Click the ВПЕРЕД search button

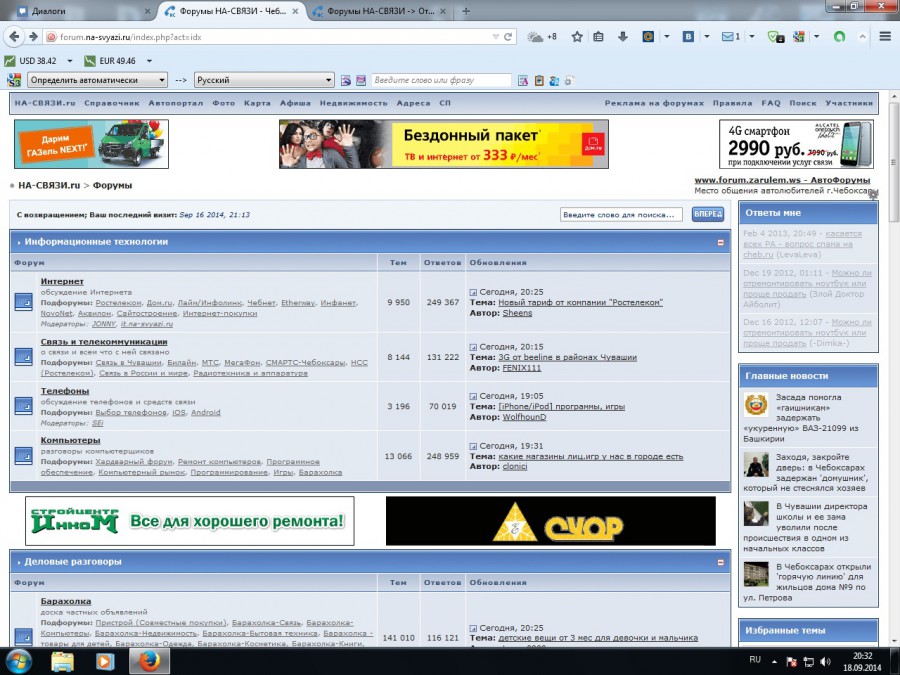708,214
